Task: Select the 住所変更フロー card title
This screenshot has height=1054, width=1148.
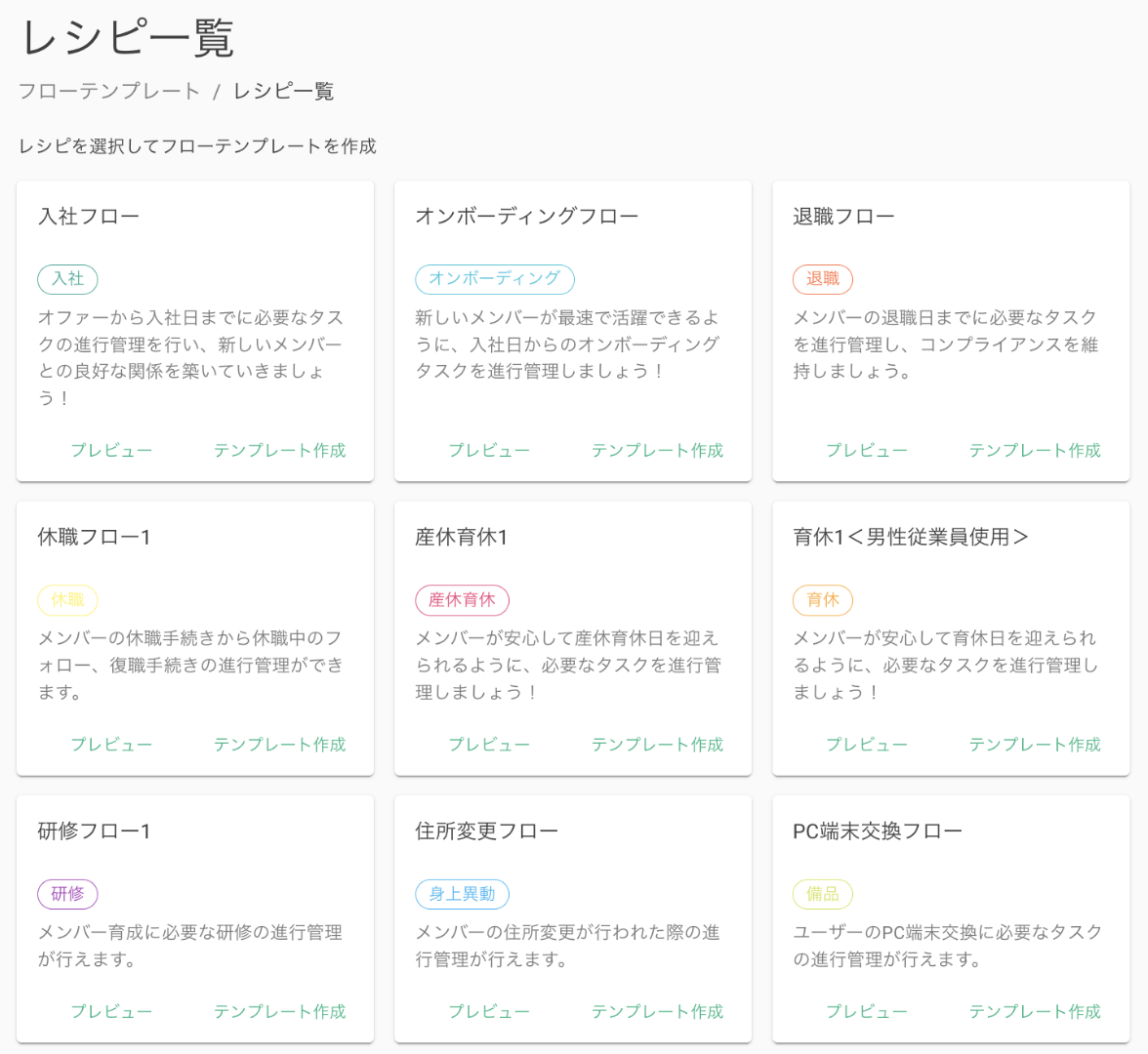Action: coord(487,831)
